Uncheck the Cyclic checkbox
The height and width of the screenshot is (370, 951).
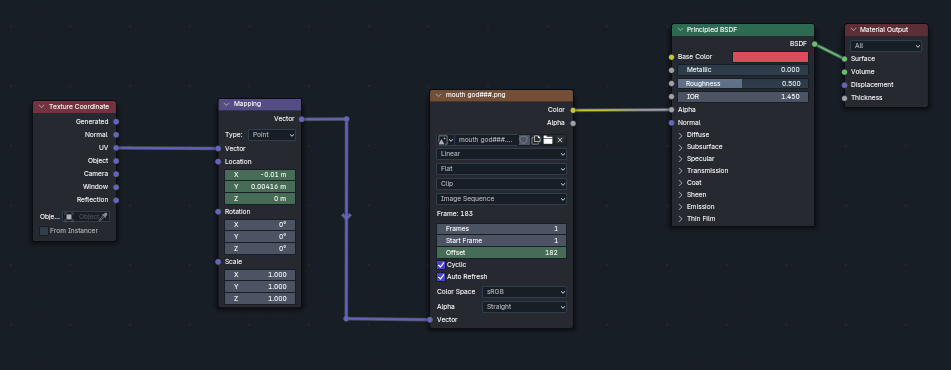point(441,264)
